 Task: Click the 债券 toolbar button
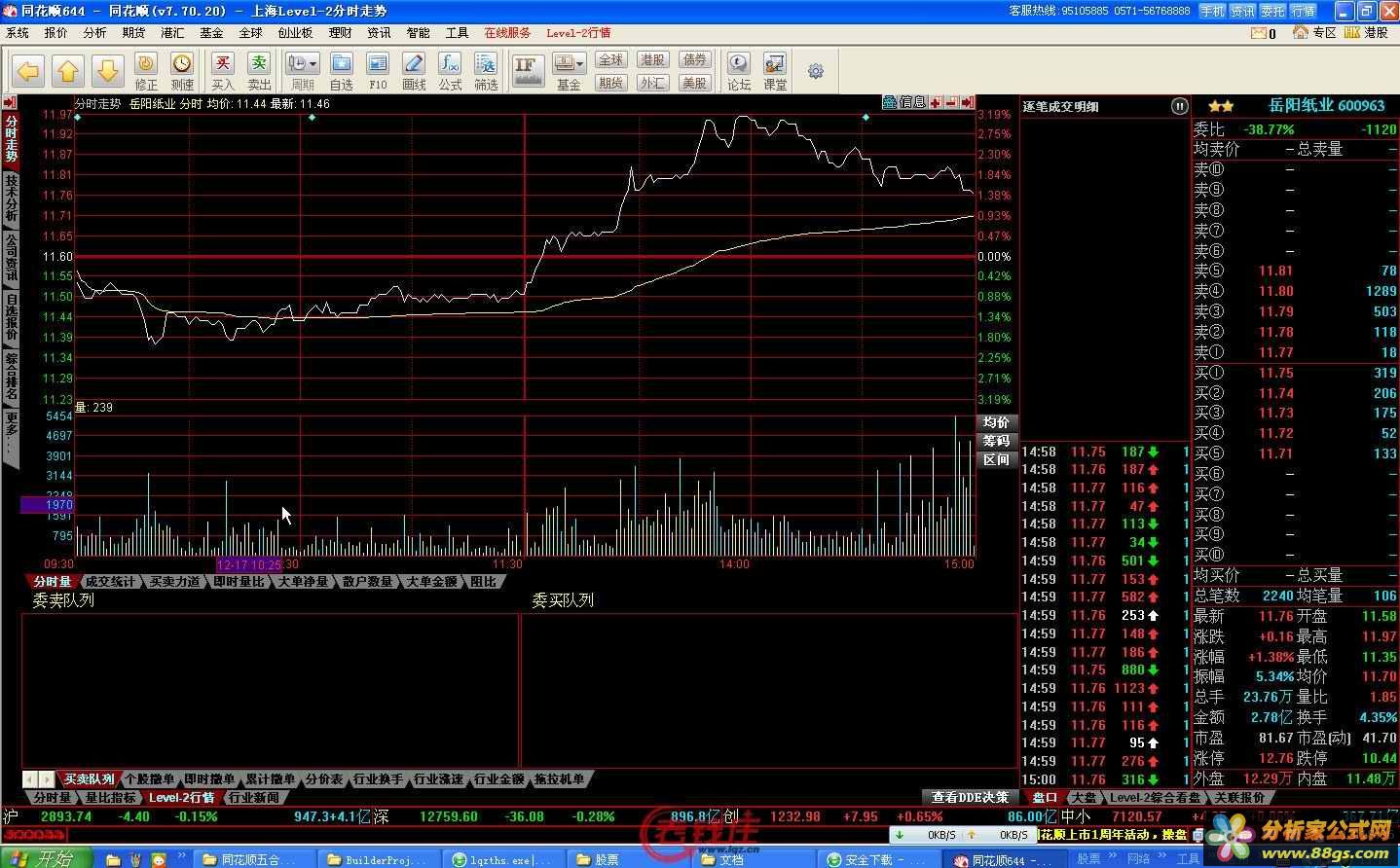(694, 60)
